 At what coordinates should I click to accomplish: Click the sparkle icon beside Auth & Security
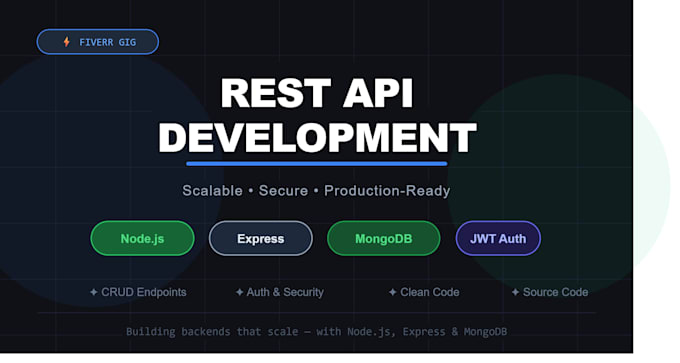(x=239, y=292)
